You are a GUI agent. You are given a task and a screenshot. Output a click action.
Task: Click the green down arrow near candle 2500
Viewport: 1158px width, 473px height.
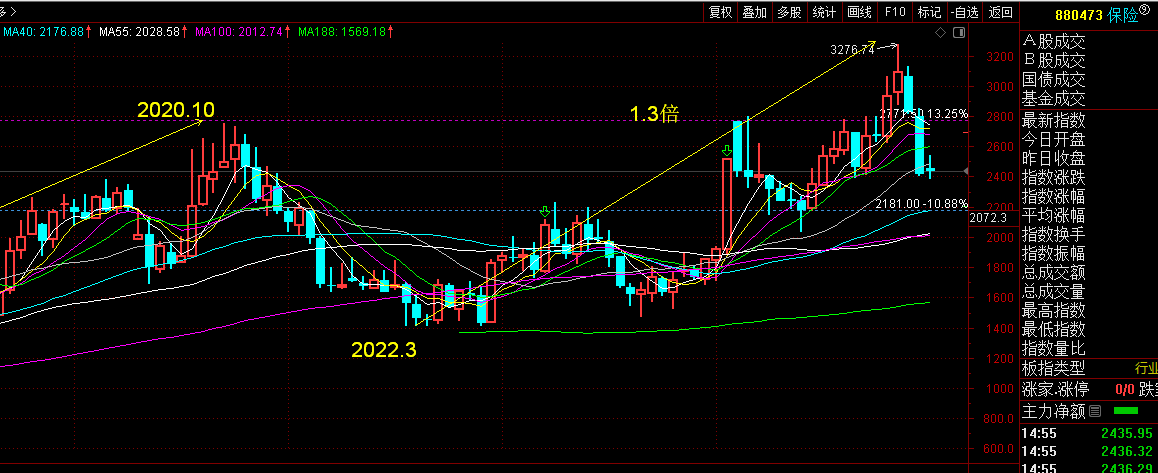727,152
